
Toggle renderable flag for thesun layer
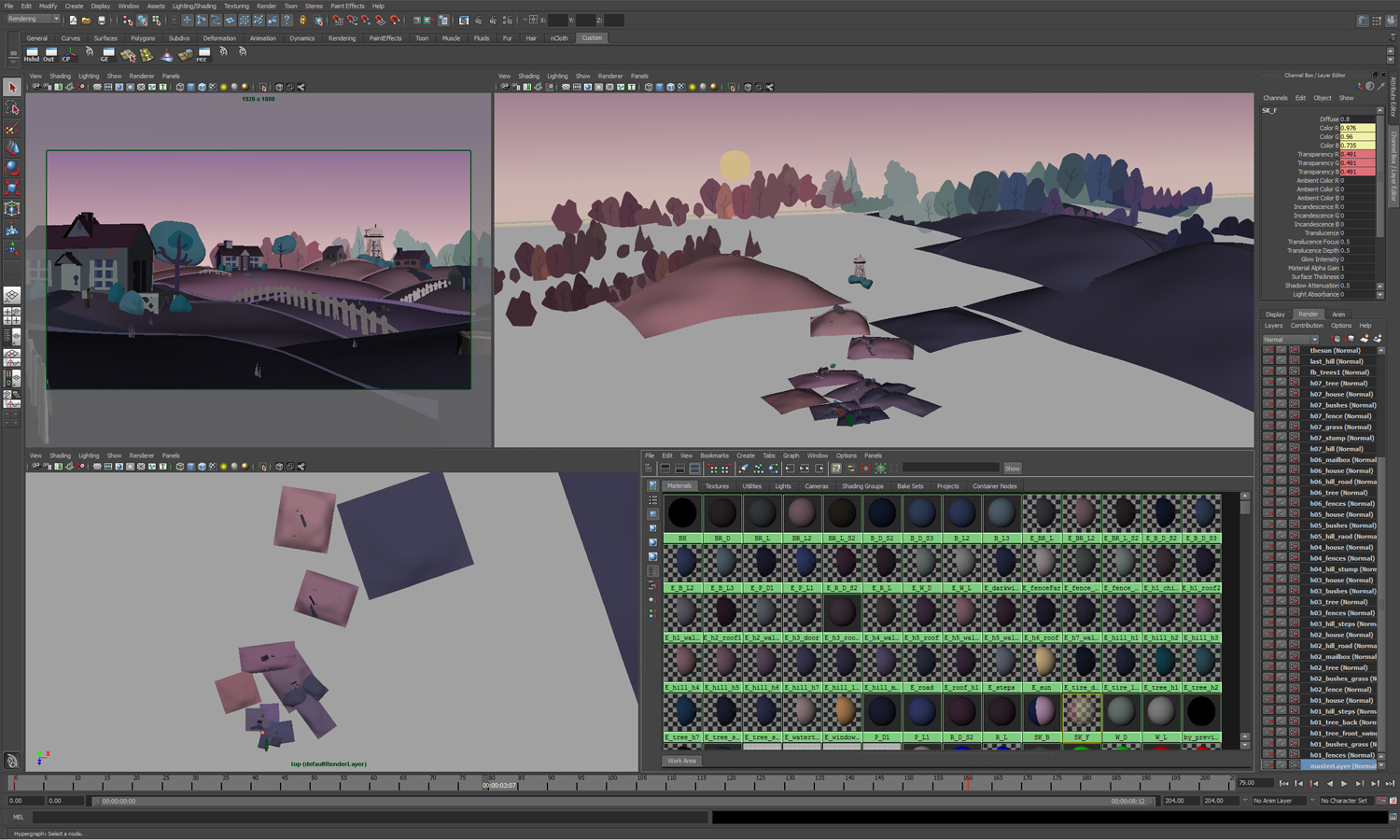pos(1268,350)
